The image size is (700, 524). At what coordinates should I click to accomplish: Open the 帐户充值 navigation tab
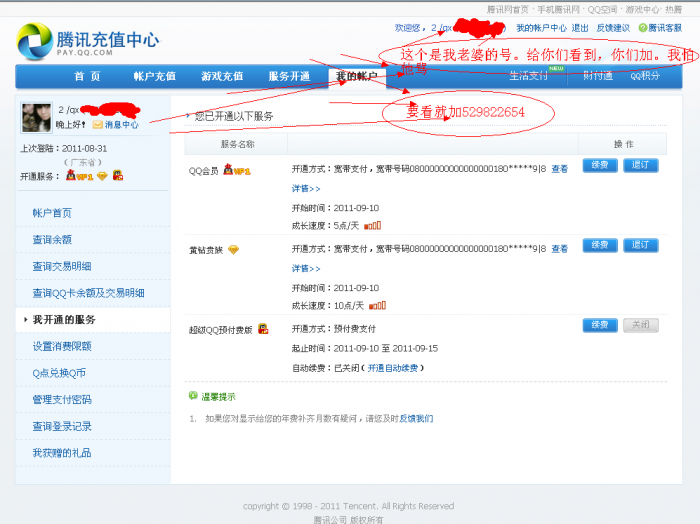click(x=154, y=76)
